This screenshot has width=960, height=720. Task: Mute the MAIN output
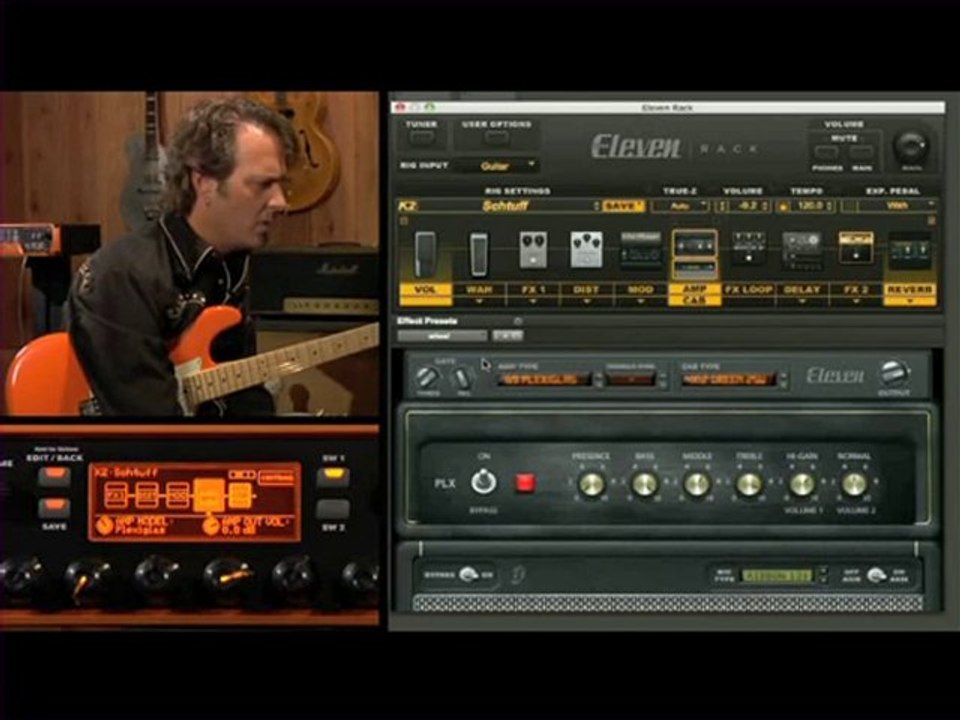click(861, 152)
